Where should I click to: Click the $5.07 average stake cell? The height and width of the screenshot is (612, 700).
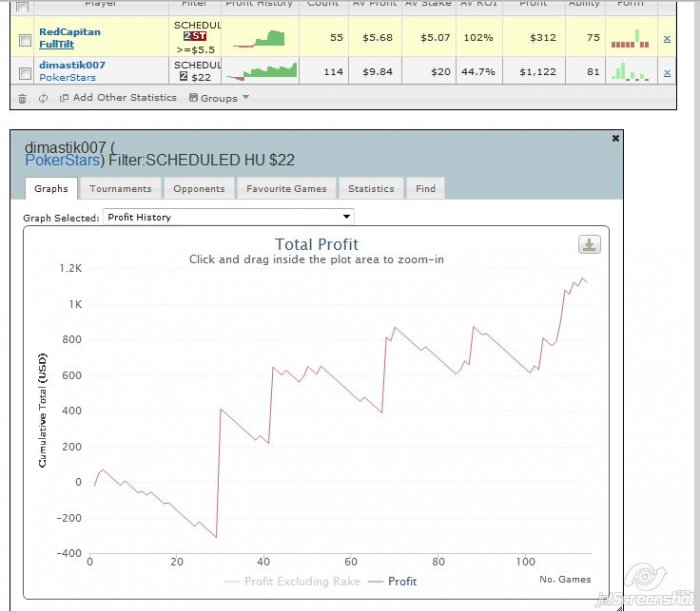click(435, 37)
